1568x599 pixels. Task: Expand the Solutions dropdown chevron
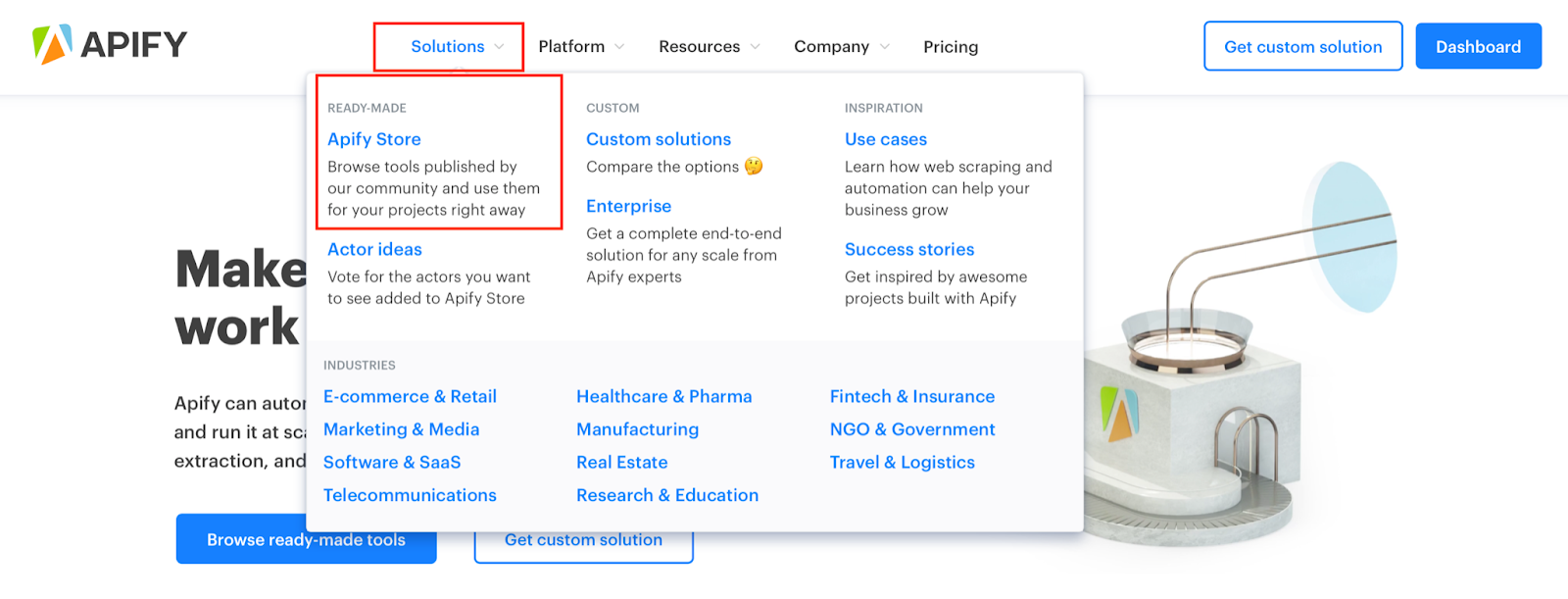tap(499, 47)
